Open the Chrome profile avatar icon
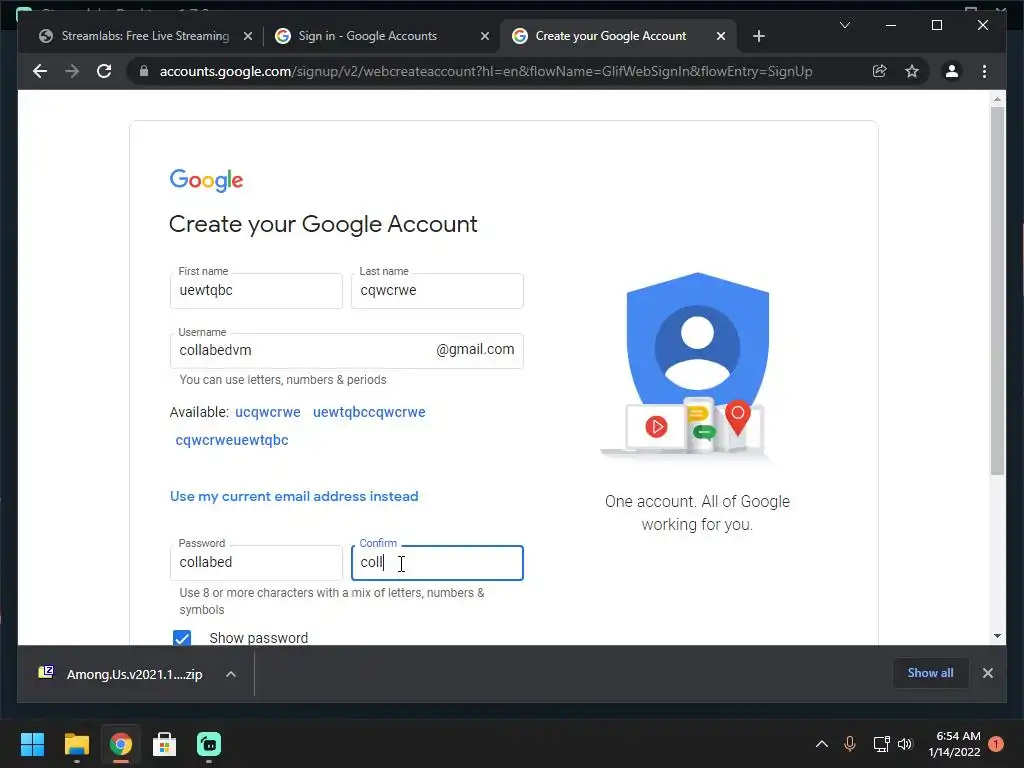The image size is (1024, 768). point(952,71)
